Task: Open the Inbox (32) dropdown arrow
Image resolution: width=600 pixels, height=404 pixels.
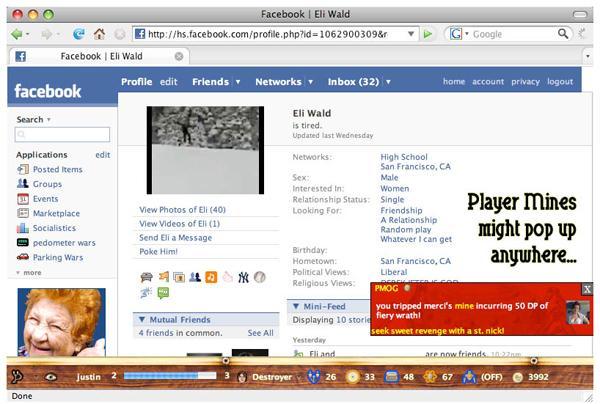Action: coord(388,82)
